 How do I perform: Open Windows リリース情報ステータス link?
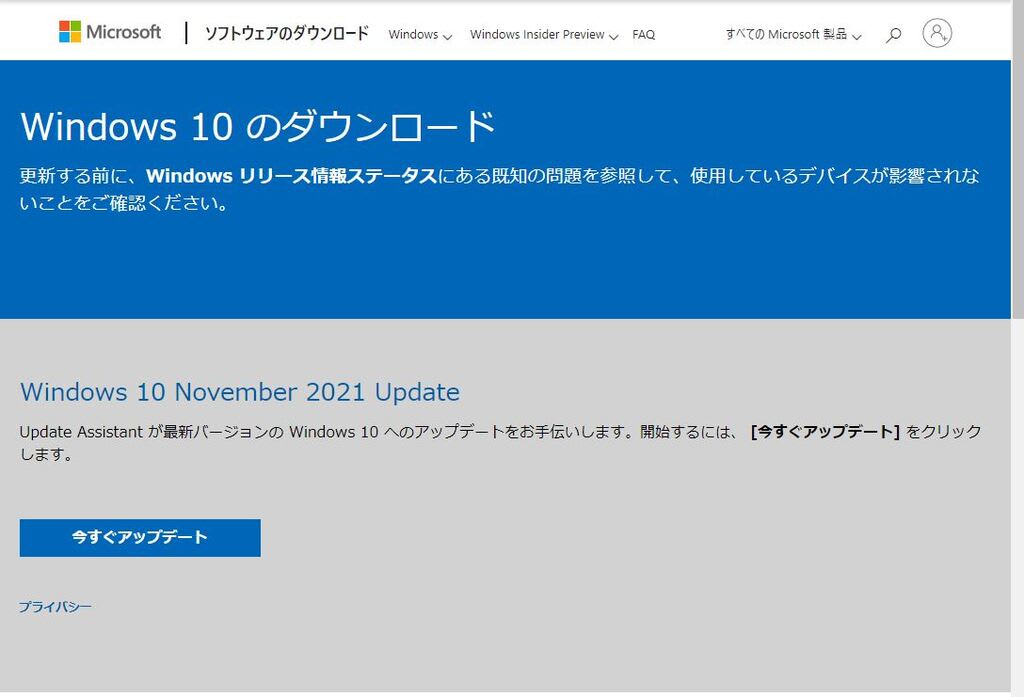[x=291, y=176]
